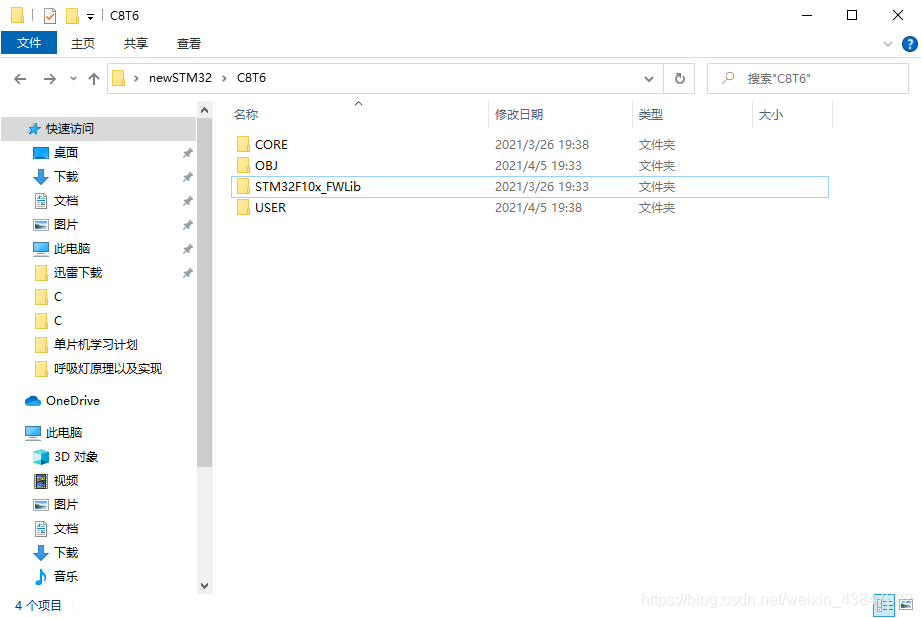Click the pin icon beside 迅雷下载
The width and height of the screenshot is (922, 618).
pyautogui.click(x=188, y=273)
